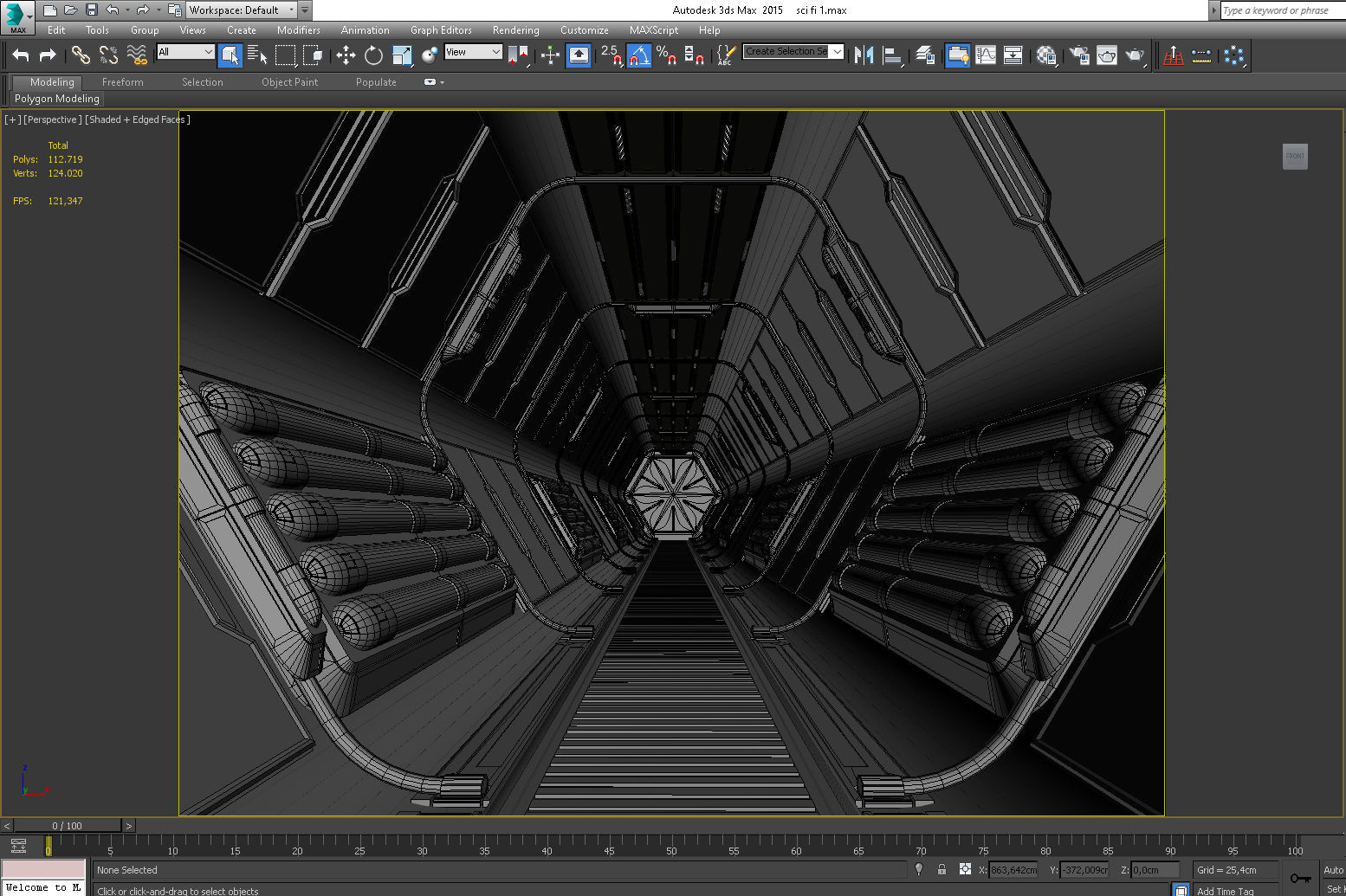1346x896 pixels.
Task: Click the Bind to Space Warp tool
Action: (x=137, y=55)
